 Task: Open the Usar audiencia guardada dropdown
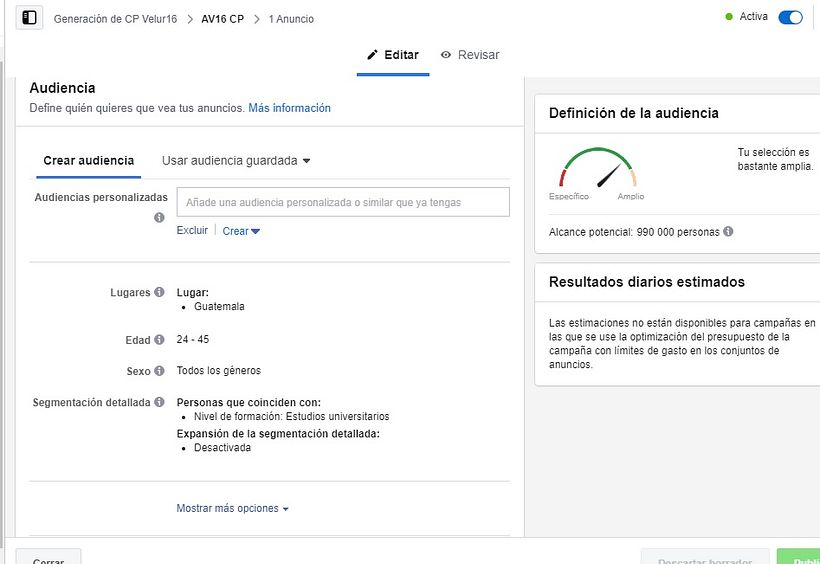coord(236,160)
